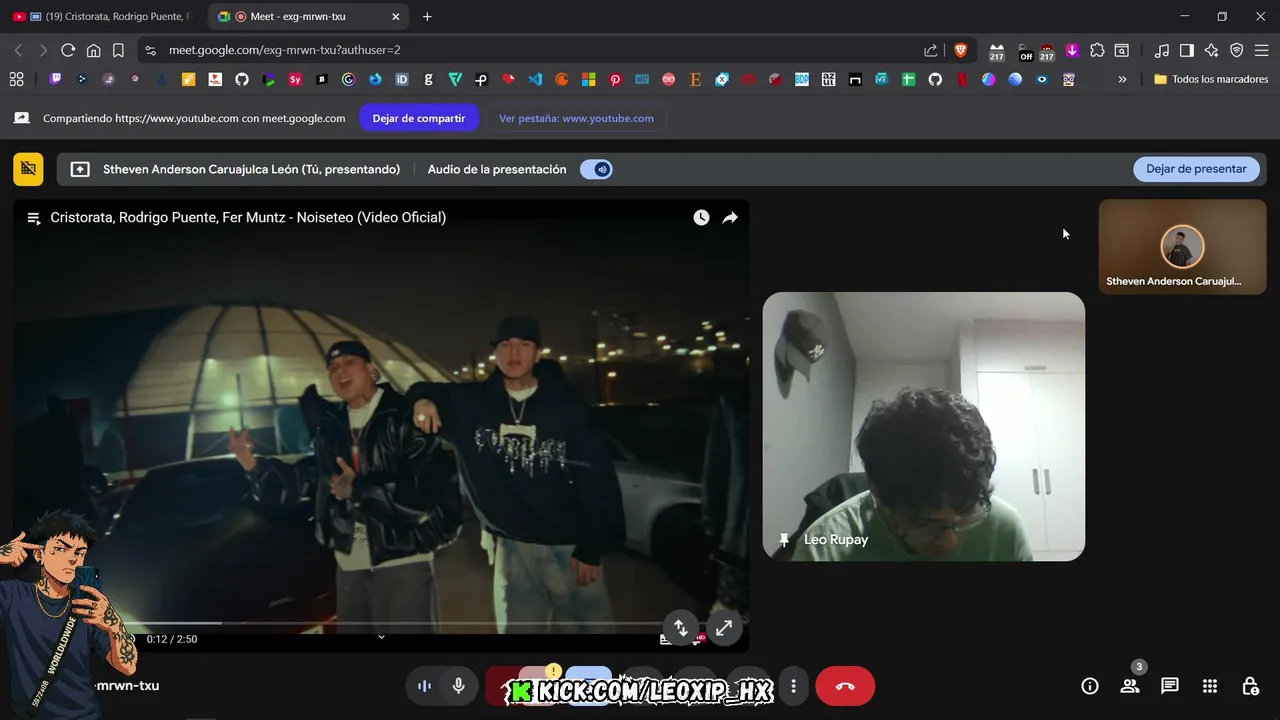Bookmark this page with the bookmark icon
Screen dimensions: 1280x720
pyautogui.click(x=118, y=50)
